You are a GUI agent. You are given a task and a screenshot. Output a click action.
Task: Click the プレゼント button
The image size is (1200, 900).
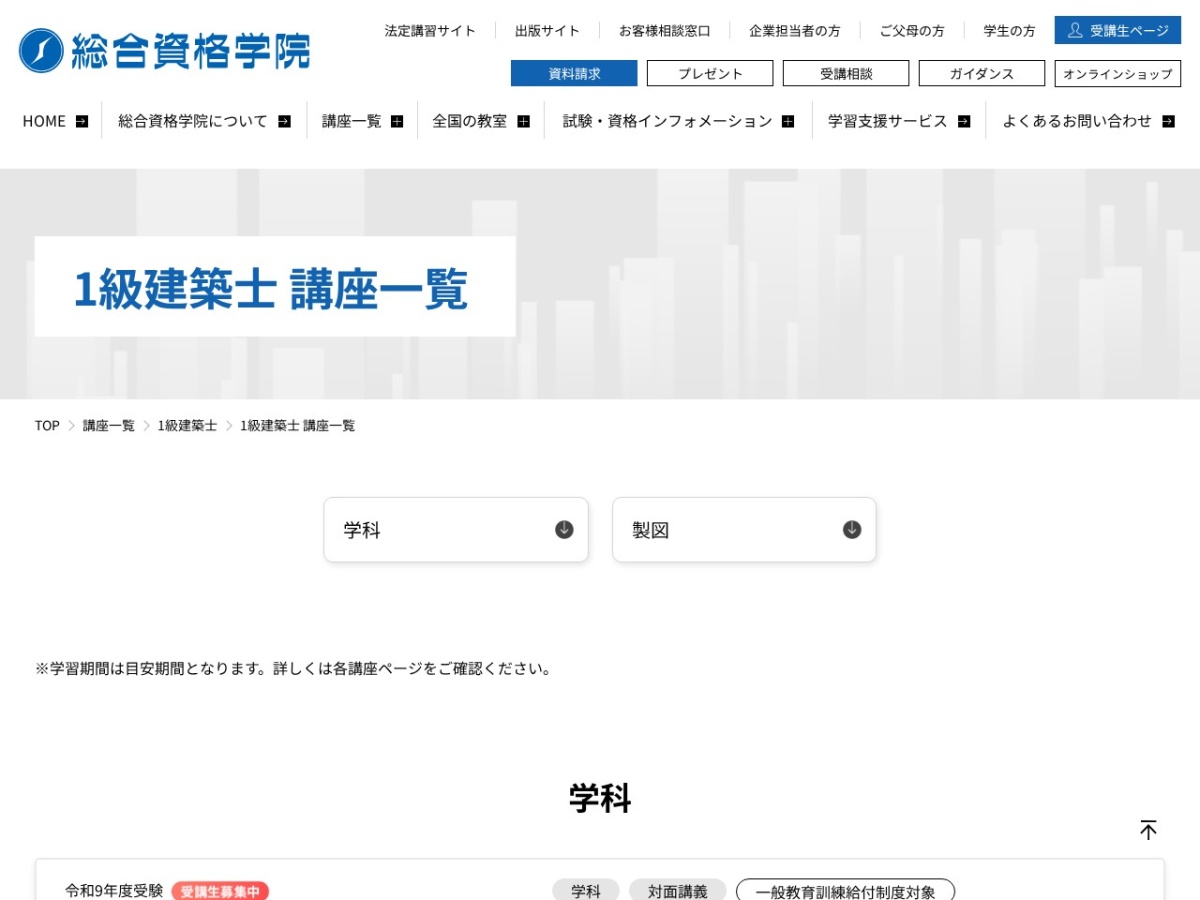(710, 73)
